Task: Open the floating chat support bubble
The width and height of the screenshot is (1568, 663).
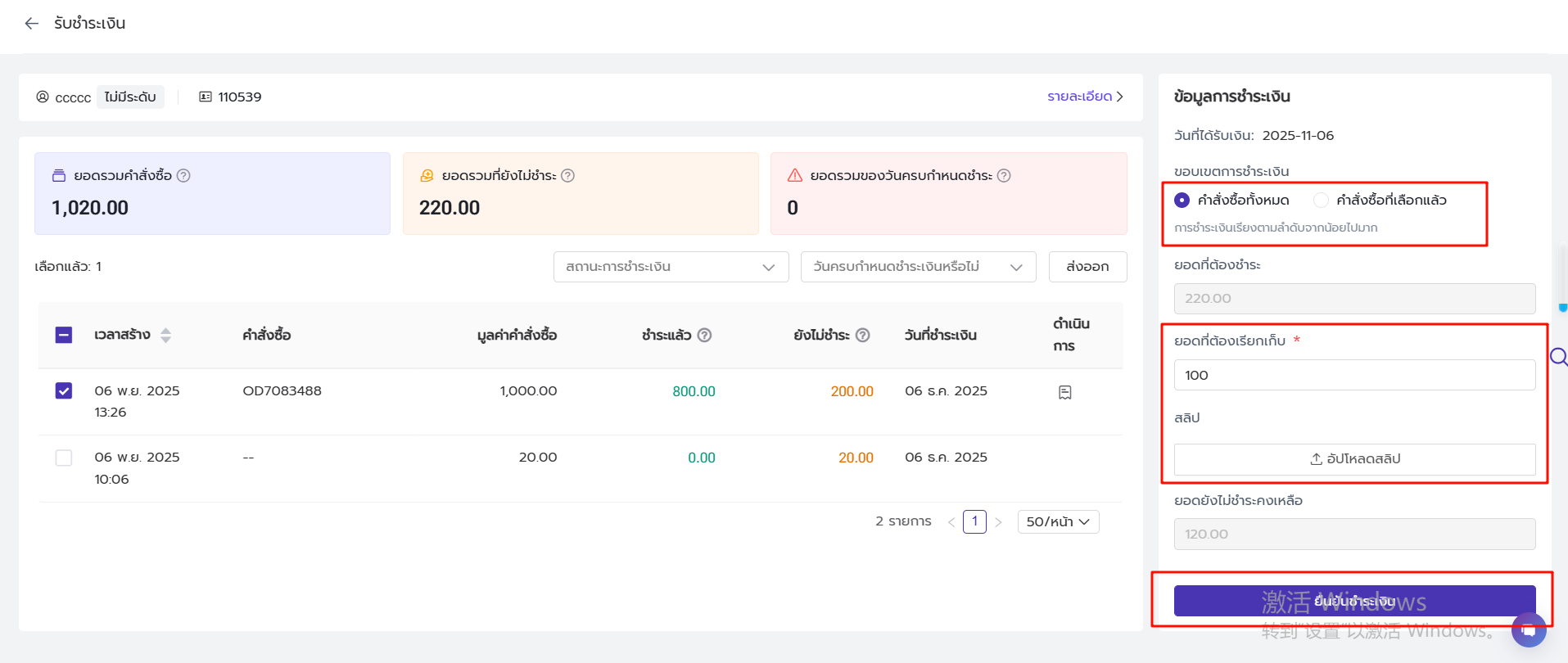Action: click(1528, 630)
